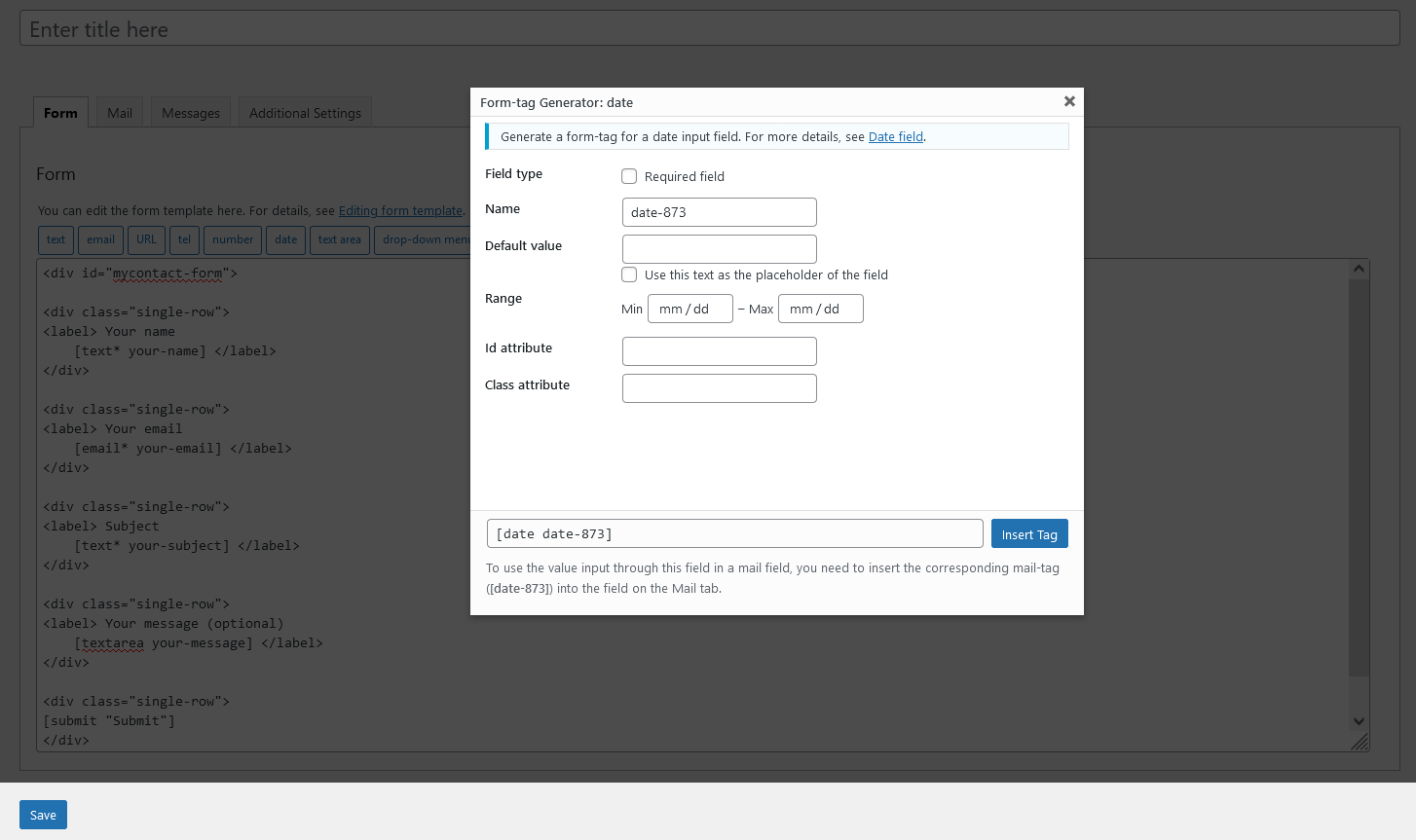
Task: Set the Max range date field
Action: [821, 309]
